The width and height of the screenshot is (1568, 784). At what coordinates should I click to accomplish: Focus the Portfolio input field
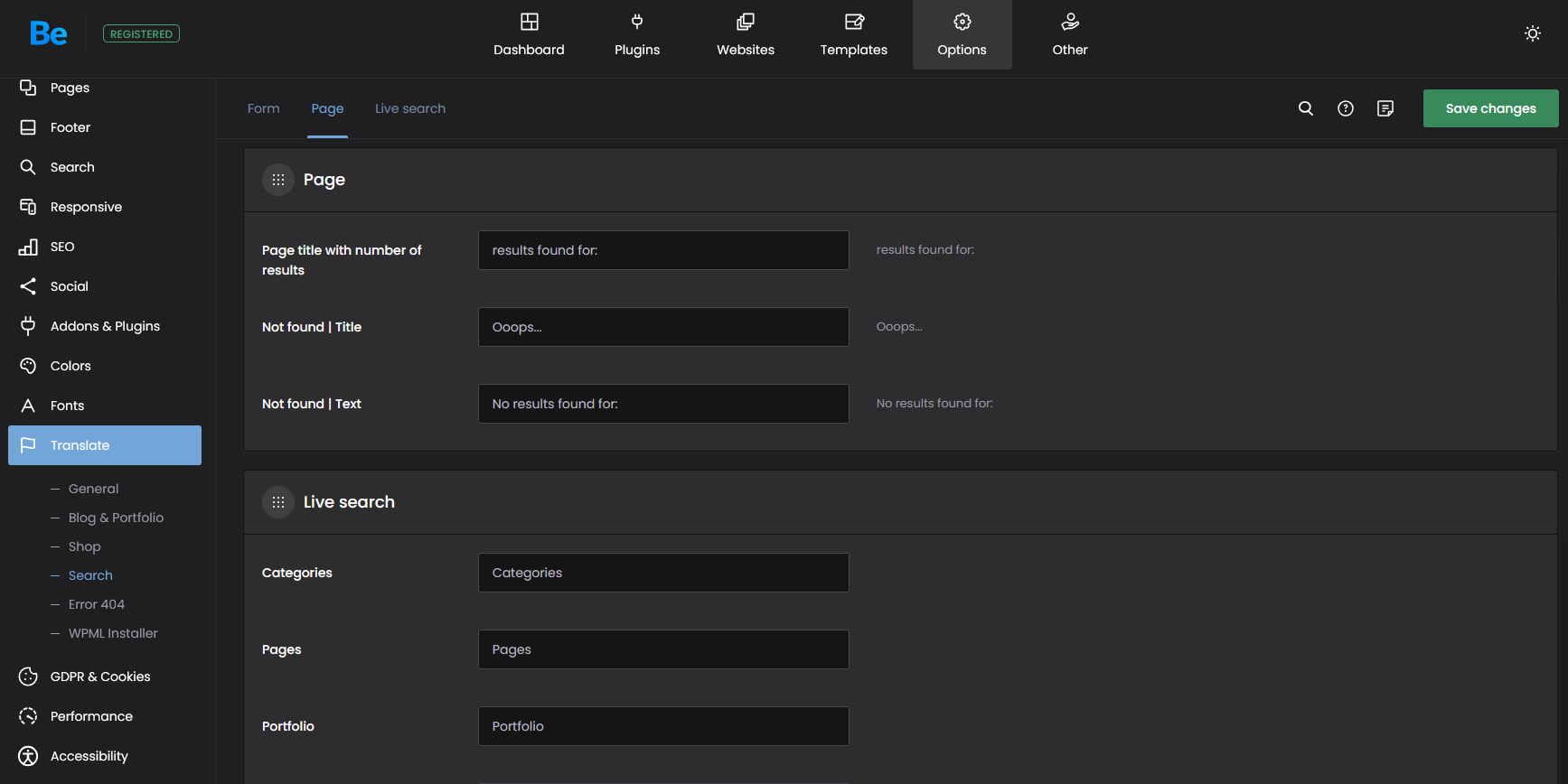[663, 726]
